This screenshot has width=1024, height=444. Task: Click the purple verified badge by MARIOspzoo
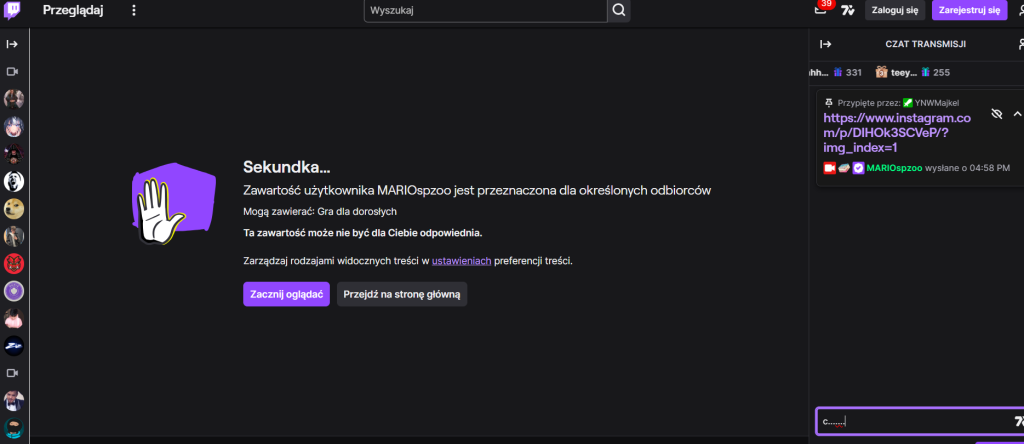point(858,168)
